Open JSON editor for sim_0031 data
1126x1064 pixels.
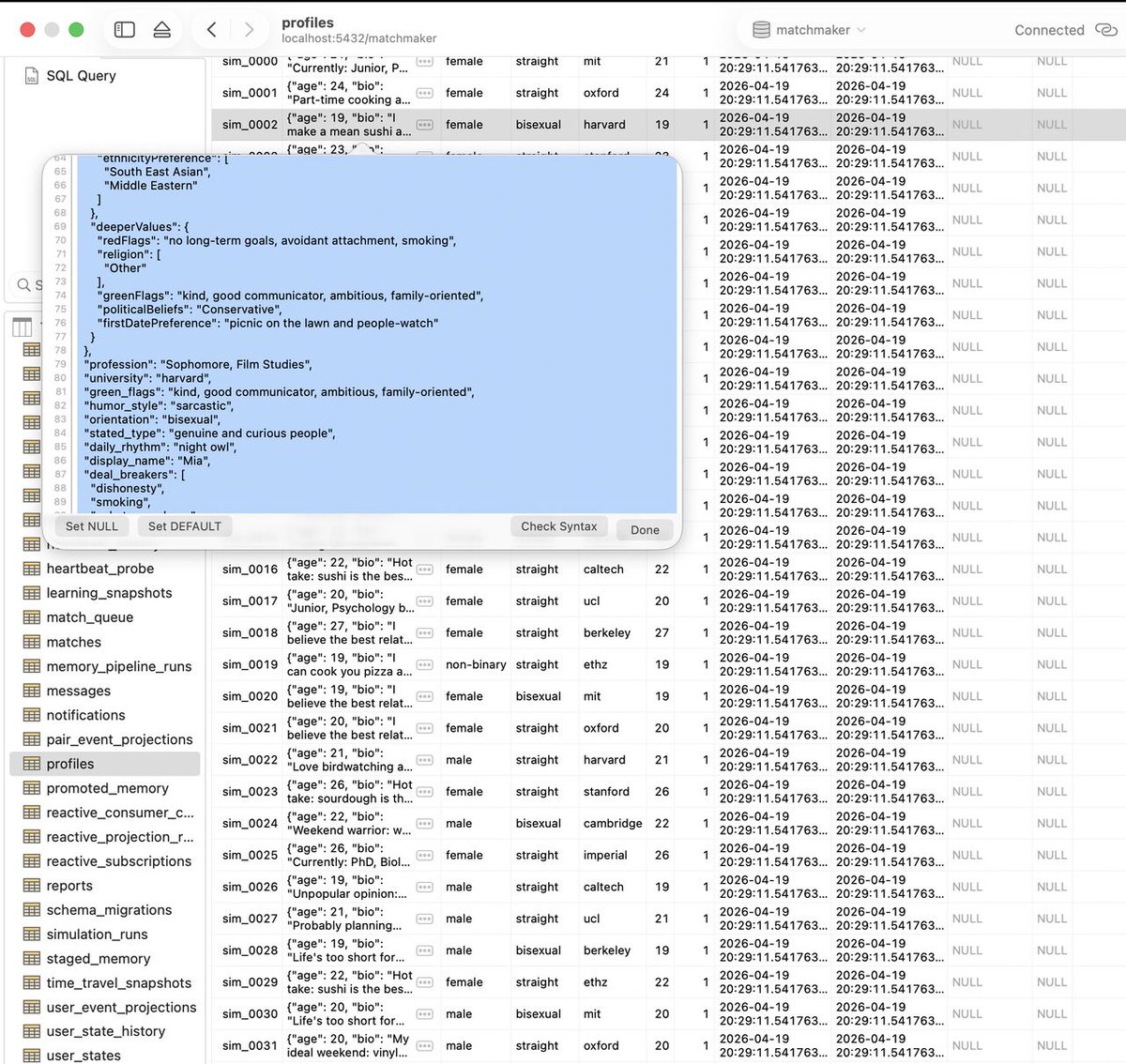click(425, 1046)
